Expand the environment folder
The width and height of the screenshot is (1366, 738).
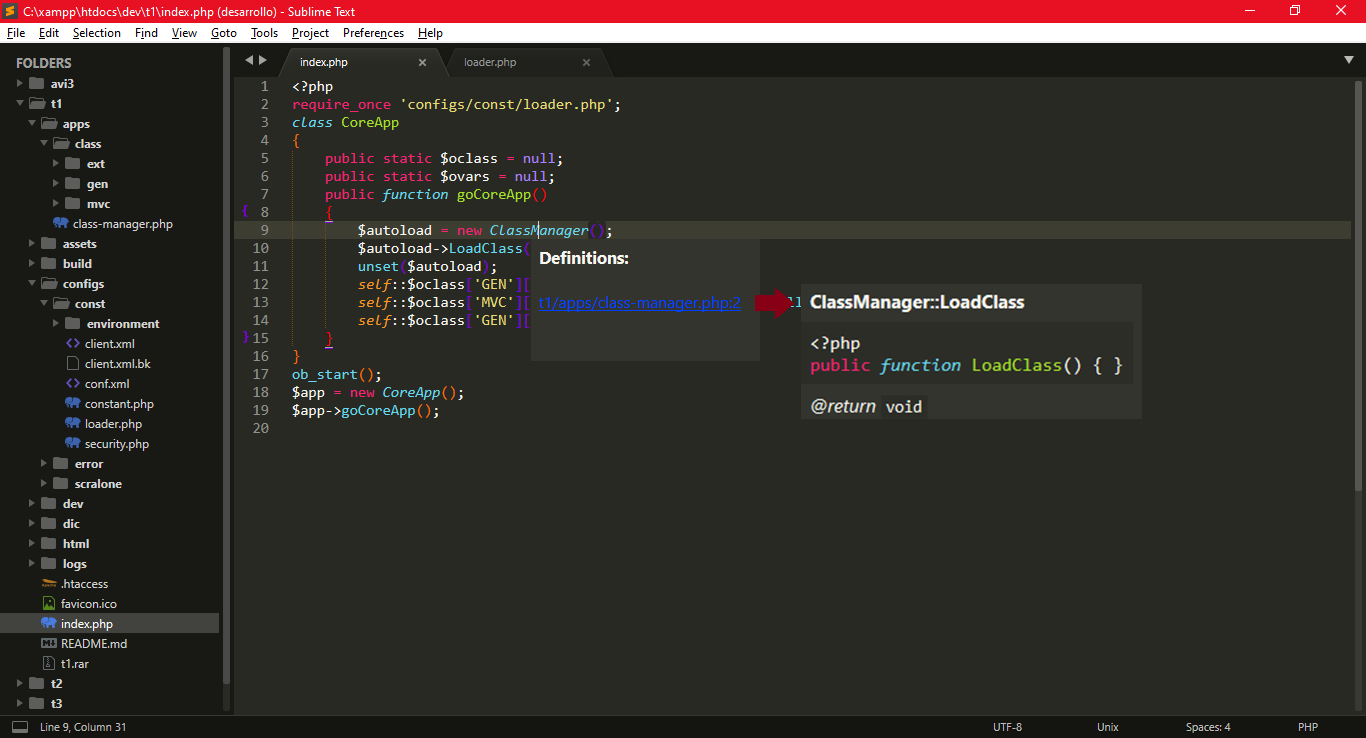tap(56, 323)
